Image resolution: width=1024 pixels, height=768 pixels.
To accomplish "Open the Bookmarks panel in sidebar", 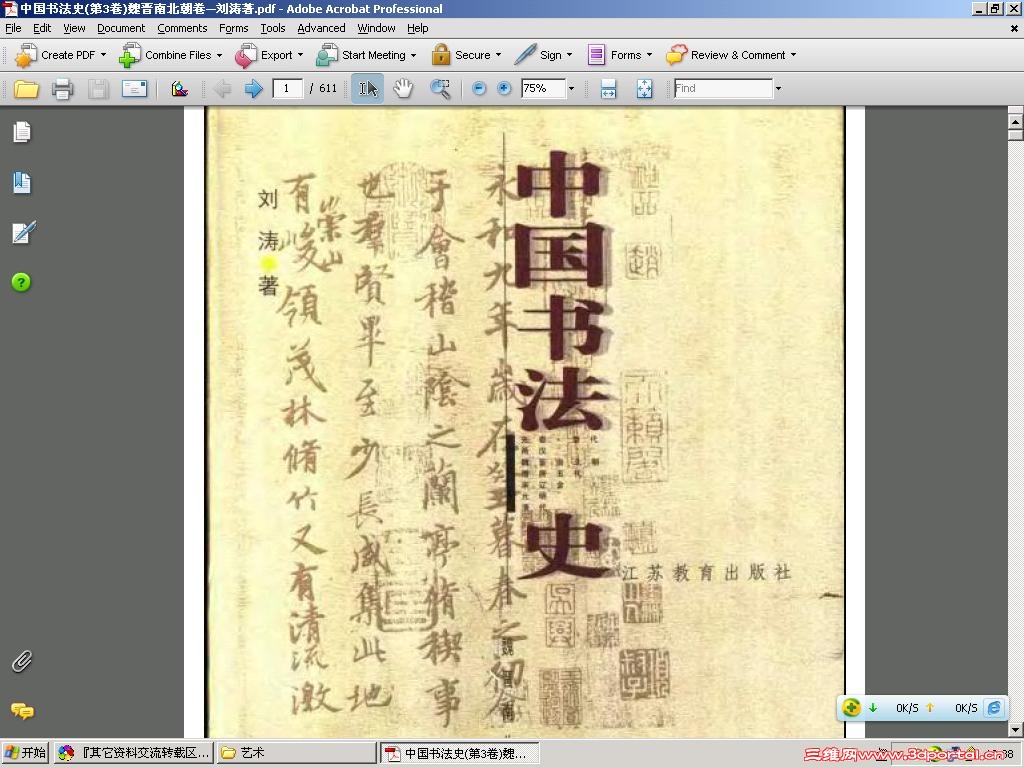I will (22, 182).
